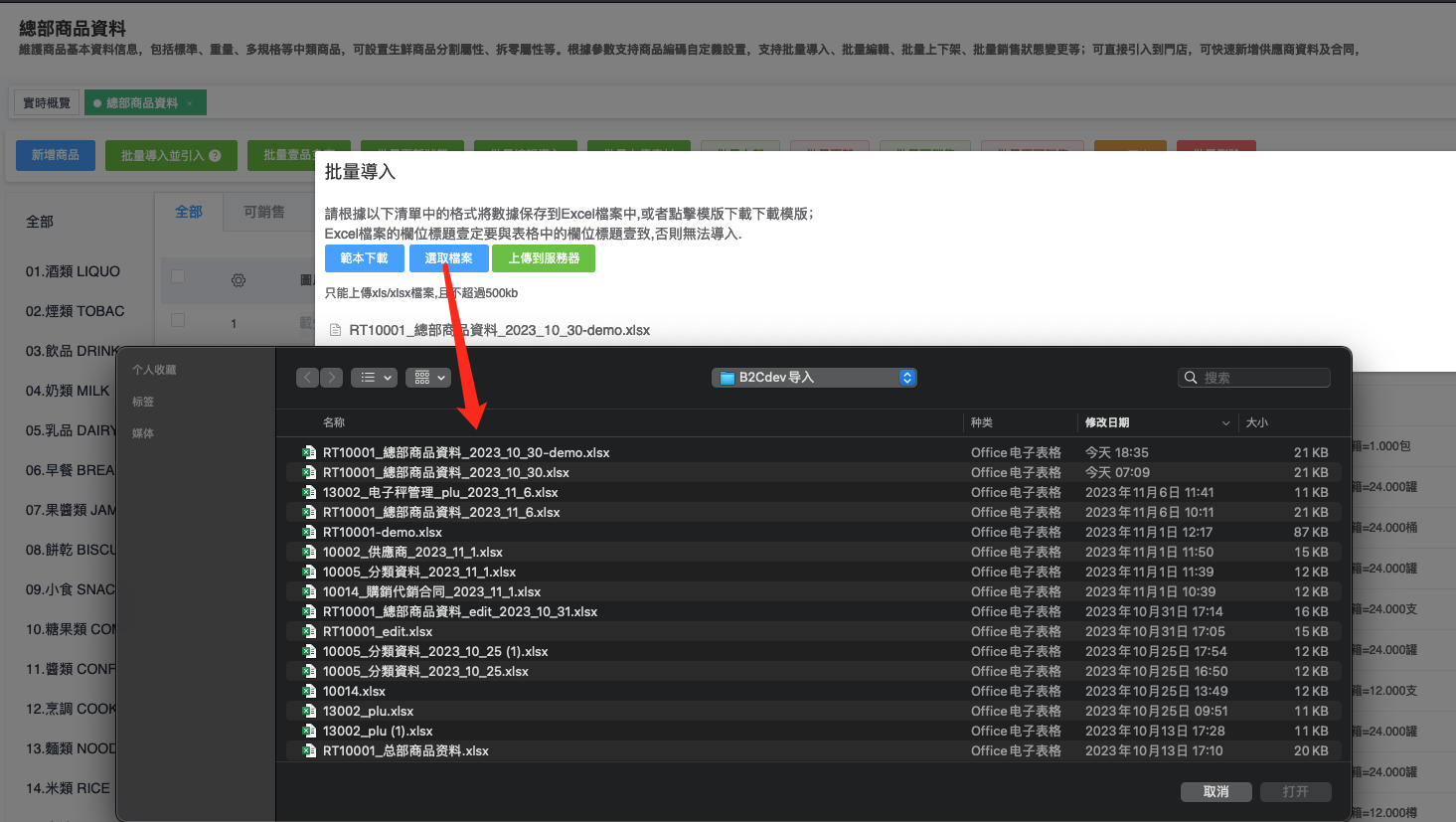Screen dimensions: 1456x822
Task: Select the 可銷售 tab
Action: 264,212
